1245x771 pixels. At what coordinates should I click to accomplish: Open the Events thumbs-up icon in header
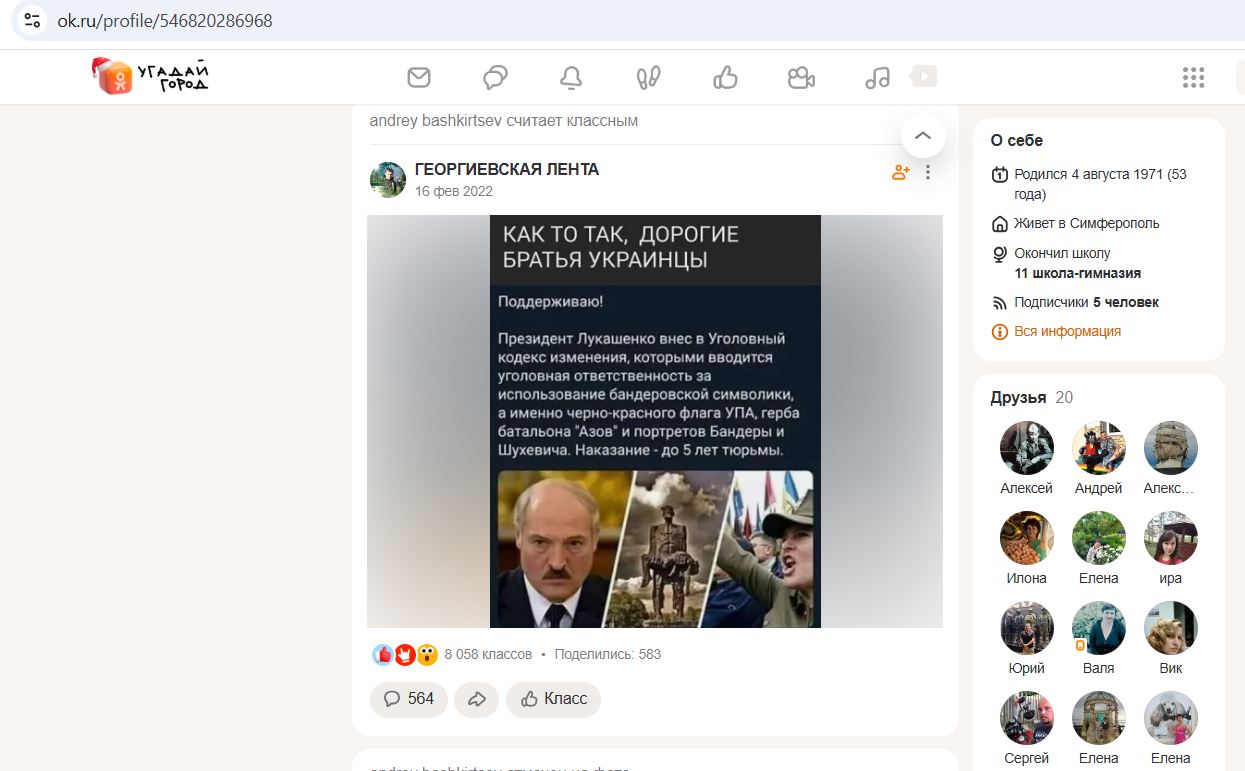(725, 77)
